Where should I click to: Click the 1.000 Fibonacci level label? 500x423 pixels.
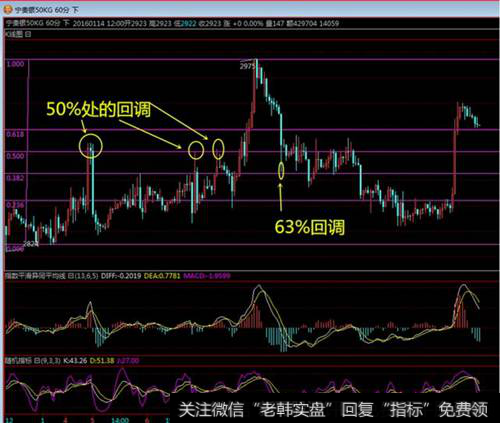(15, 64)
